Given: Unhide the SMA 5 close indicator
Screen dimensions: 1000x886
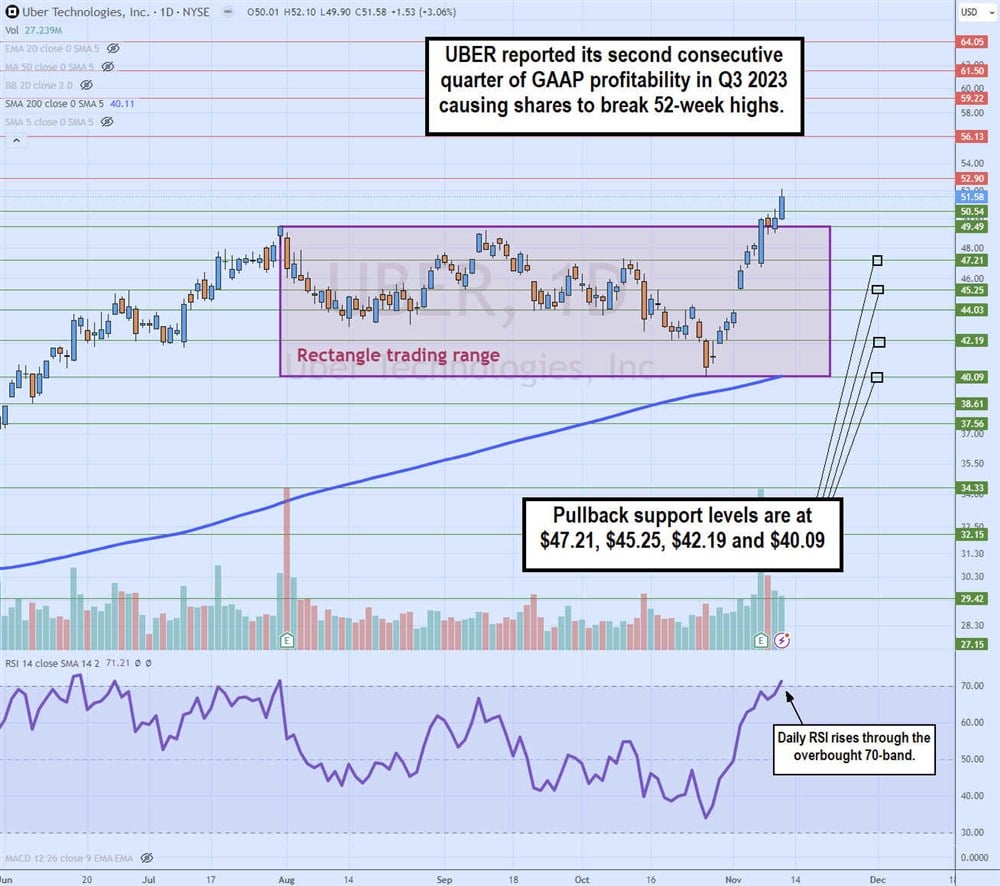Looking at the screenshot, I should point(107,122).
